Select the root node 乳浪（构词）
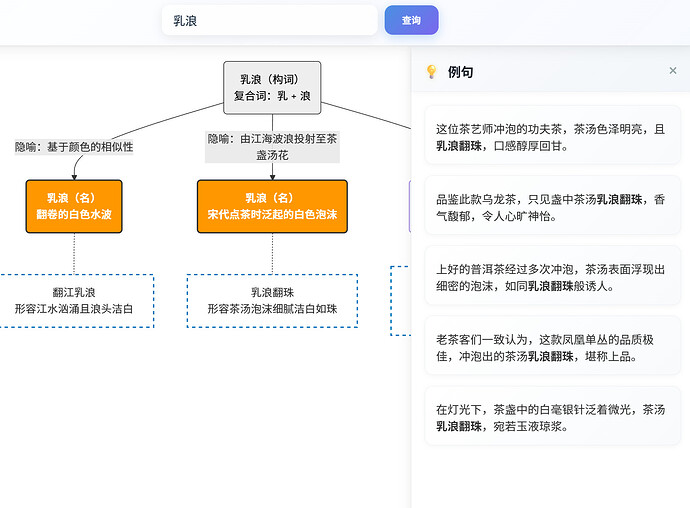 pos(272,87)
